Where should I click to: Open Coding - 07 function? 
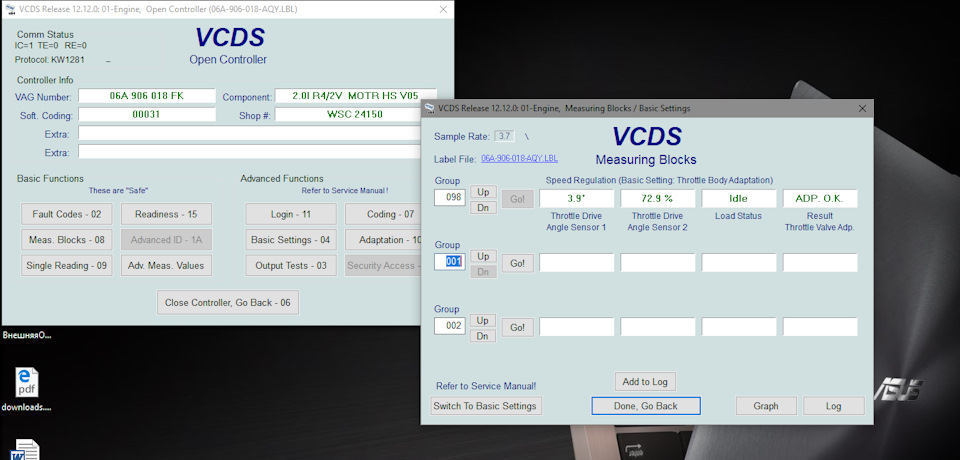pyautogui.click(x=383, y=214)
